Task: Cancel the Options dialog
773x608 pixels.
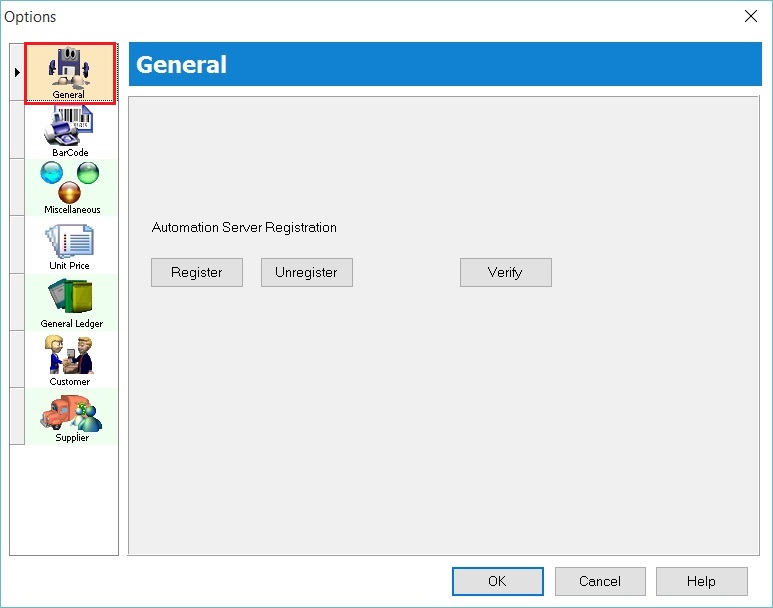Action: tap(600, 581)
